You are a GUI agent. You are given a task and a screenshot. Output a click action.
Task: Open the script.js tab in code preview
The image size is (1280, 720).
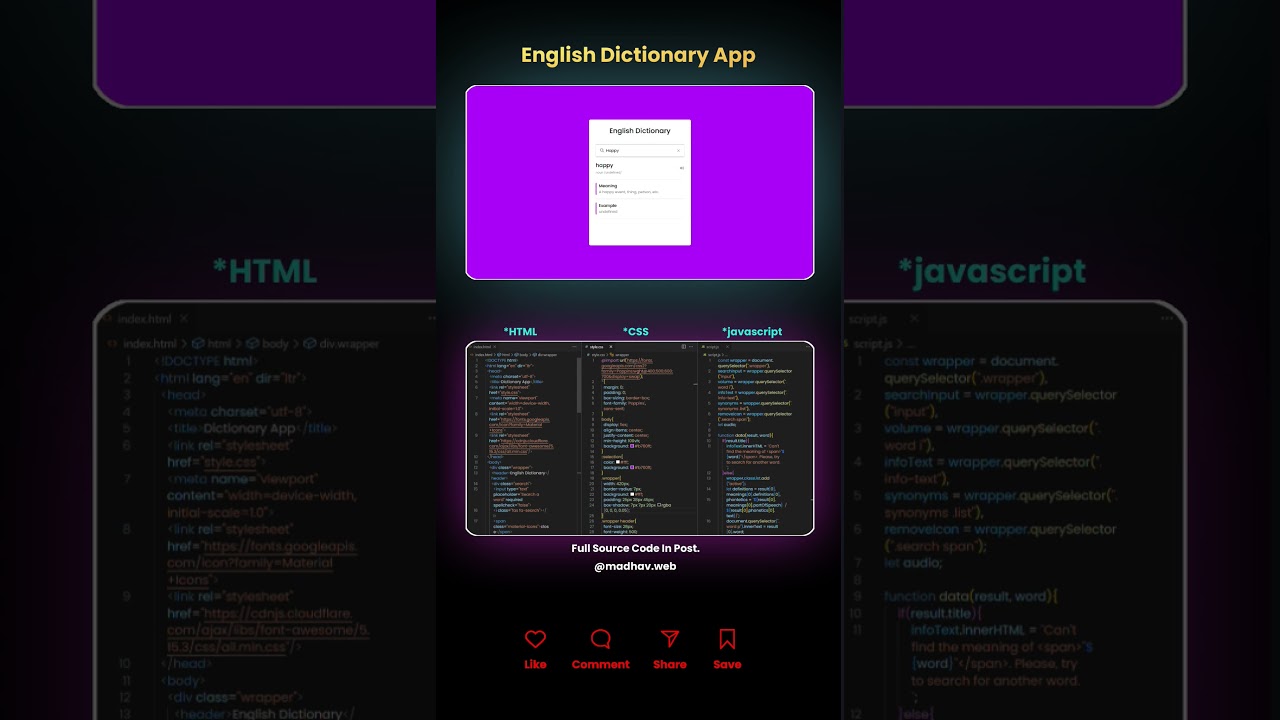pos(712,347)
